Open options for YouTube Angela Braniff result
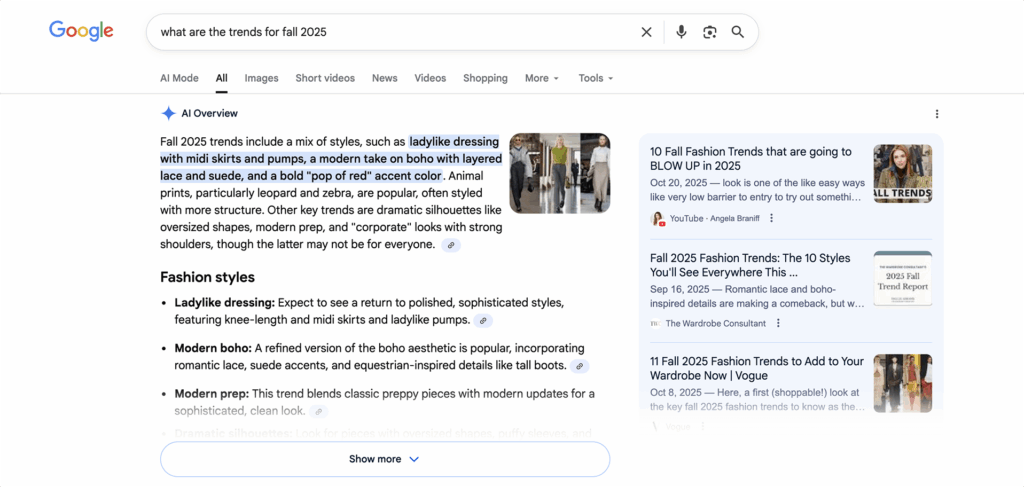The width and height of the screenshot is (1024, 487). (x=771, y=218)
